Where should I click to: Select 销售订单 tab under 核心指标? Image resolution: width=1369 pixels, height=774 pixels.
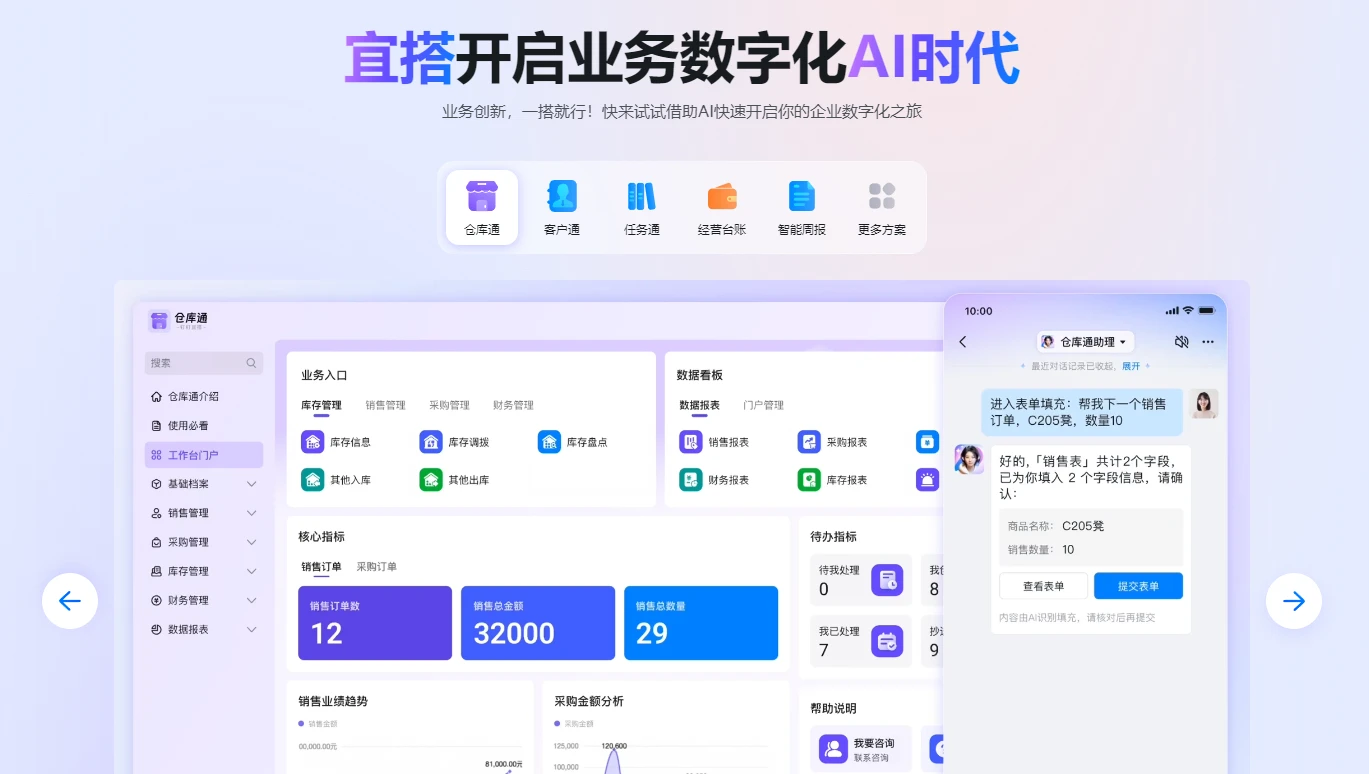click(321, 566)
